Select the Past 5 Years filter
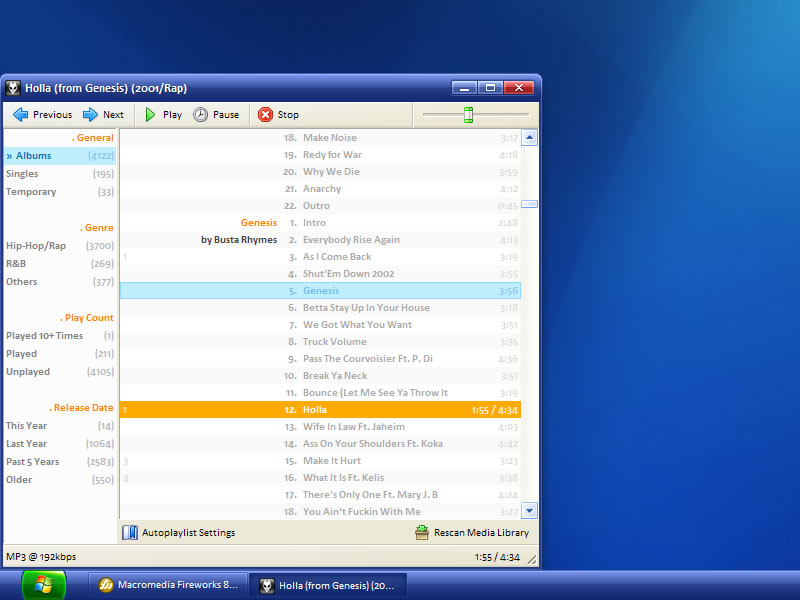 (33, 462)
